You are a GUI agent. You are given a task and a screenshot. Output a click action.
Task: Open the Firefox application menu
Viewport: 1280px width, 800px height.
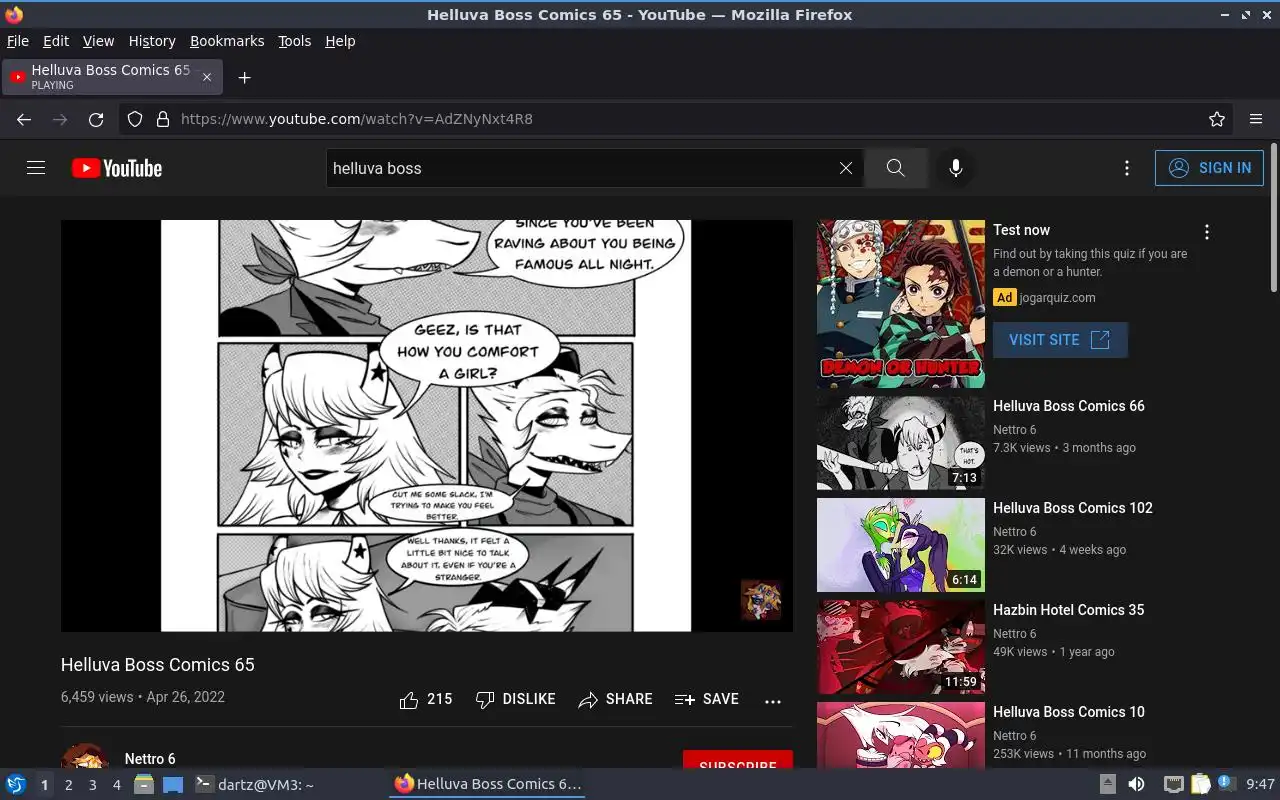(x=1256, y=119)
